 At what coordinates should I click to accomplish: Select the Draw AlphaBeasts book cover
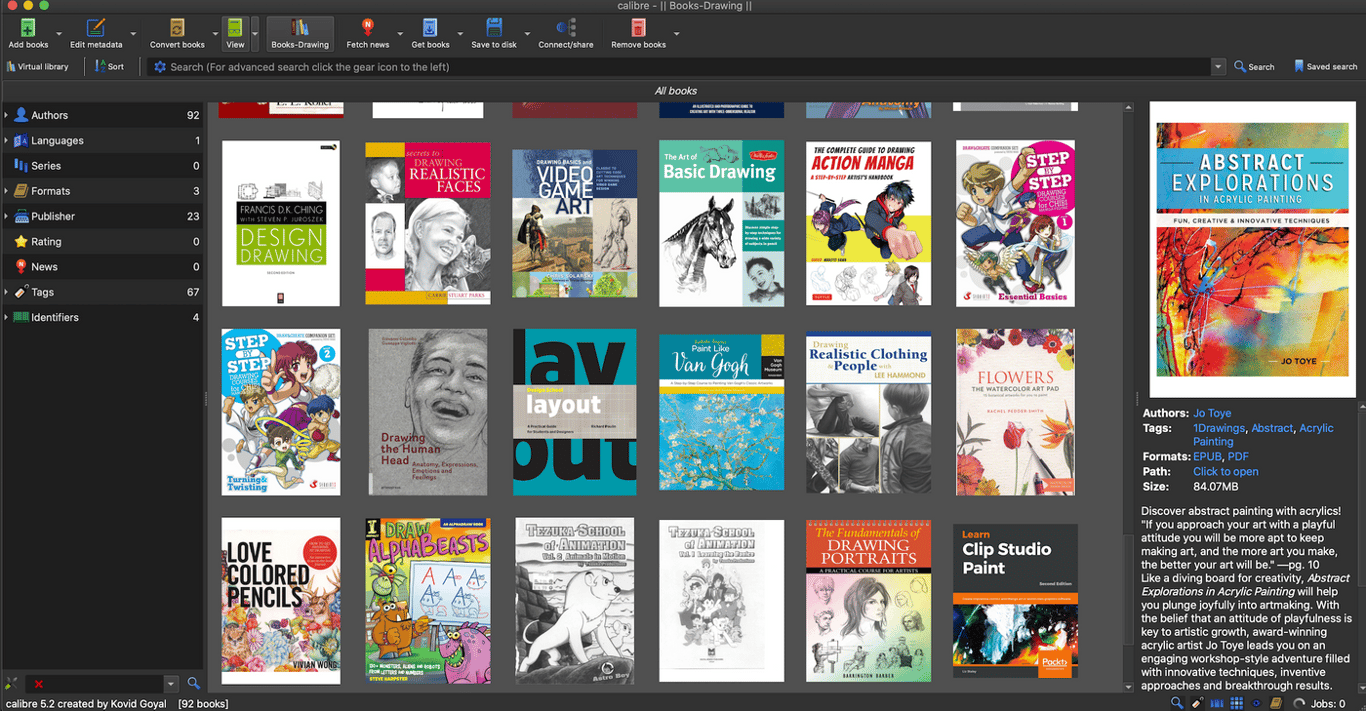pyautogui.click(x=428, y=601)
